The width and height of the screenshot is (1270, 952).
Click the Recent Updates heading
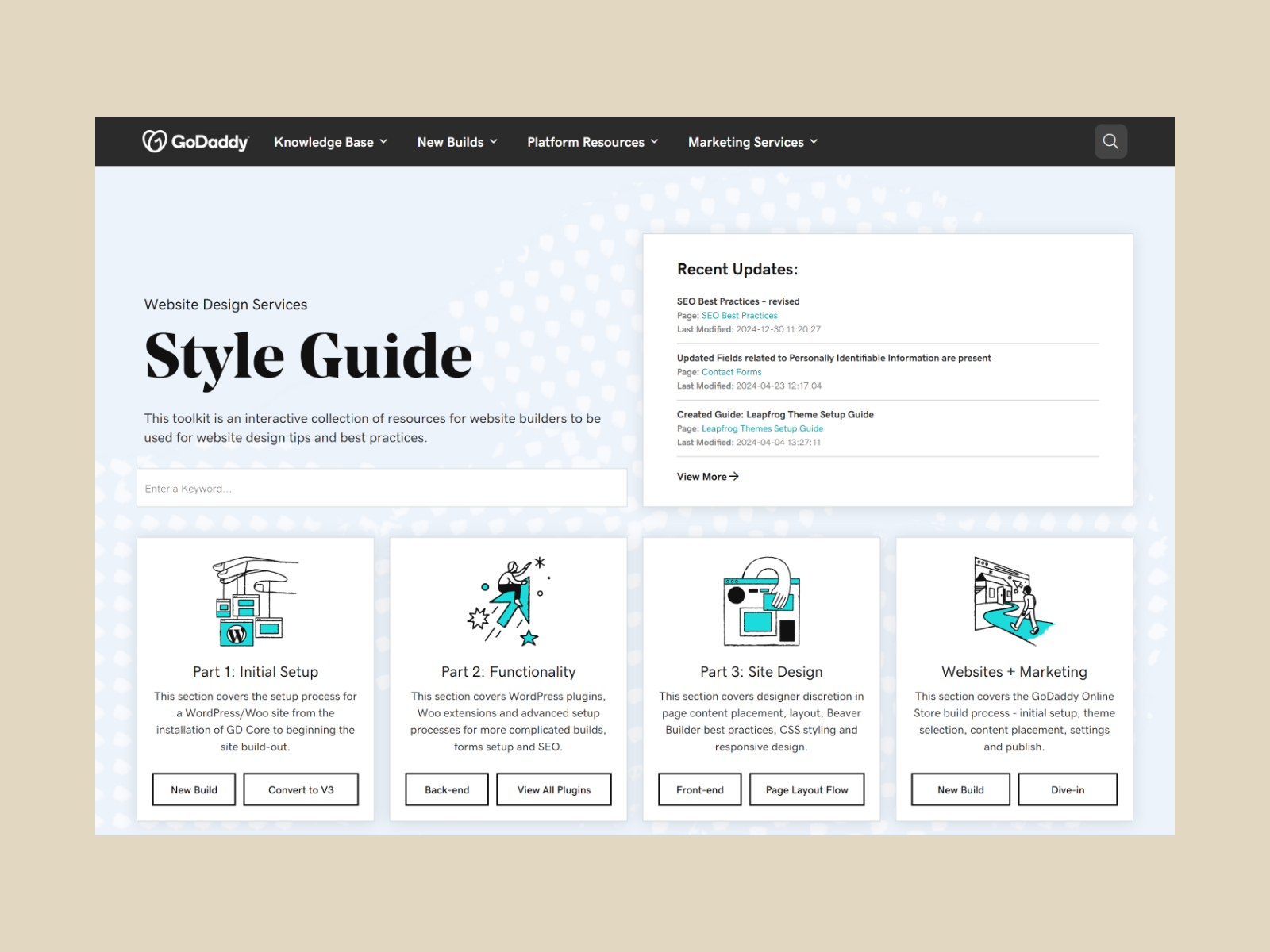coord(737,269)
